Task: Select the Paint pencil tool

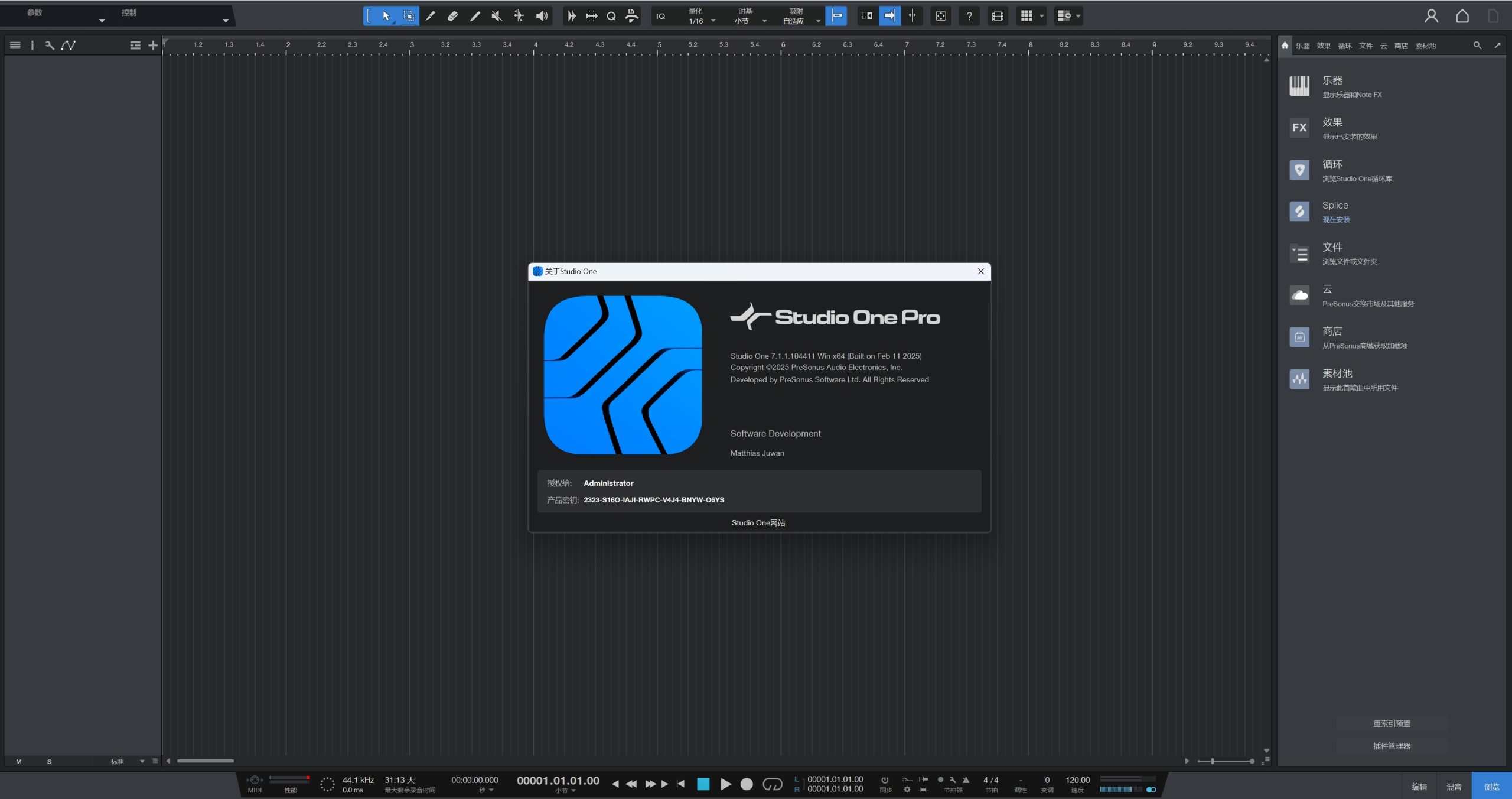Action: (x=475, y=16)
